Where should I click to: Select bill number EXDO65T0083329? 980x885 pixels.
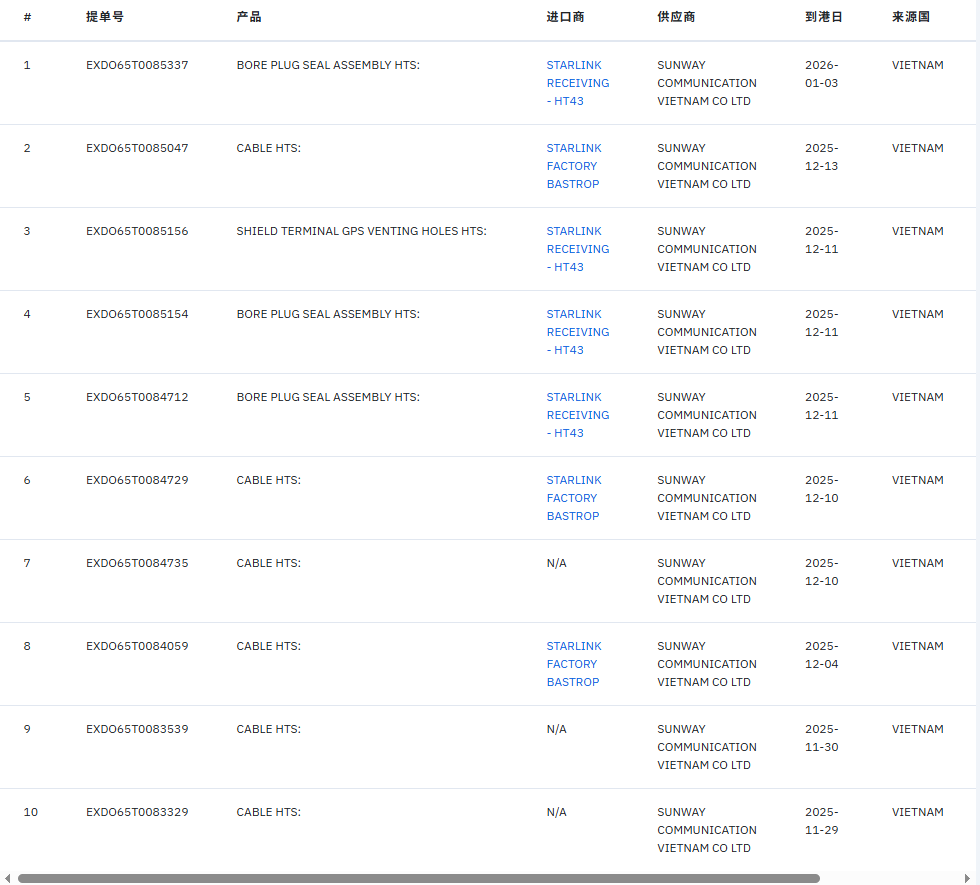coord(137,812)
